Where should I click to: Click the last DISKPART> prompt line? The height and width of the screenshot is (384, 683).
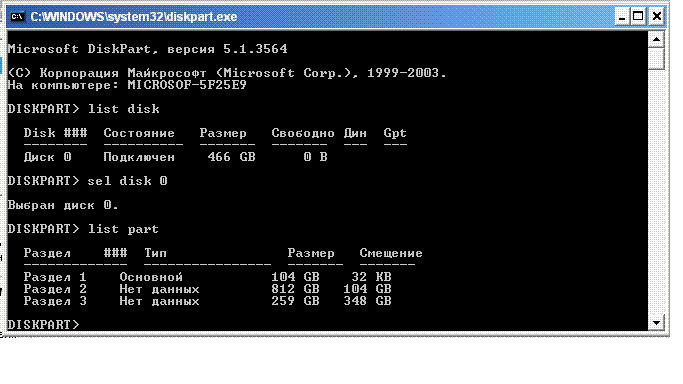point(44,324)
